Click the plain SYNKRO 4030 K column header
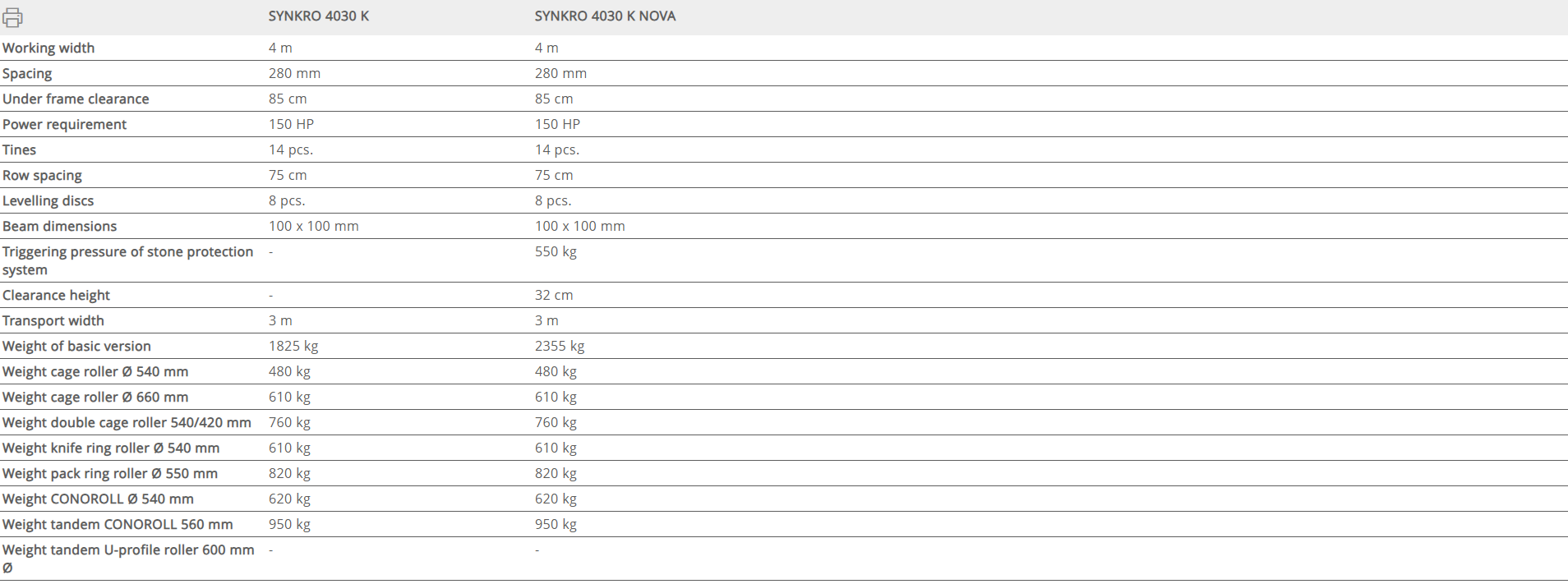This screenshot has width=1568, height=584. coord(318,16)
